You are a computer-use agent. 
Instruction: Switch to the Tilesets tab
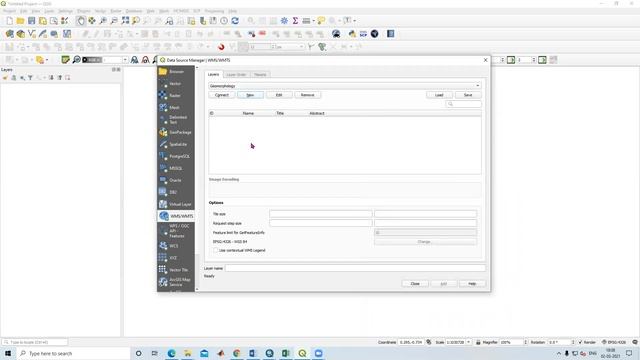pos(260,75)
